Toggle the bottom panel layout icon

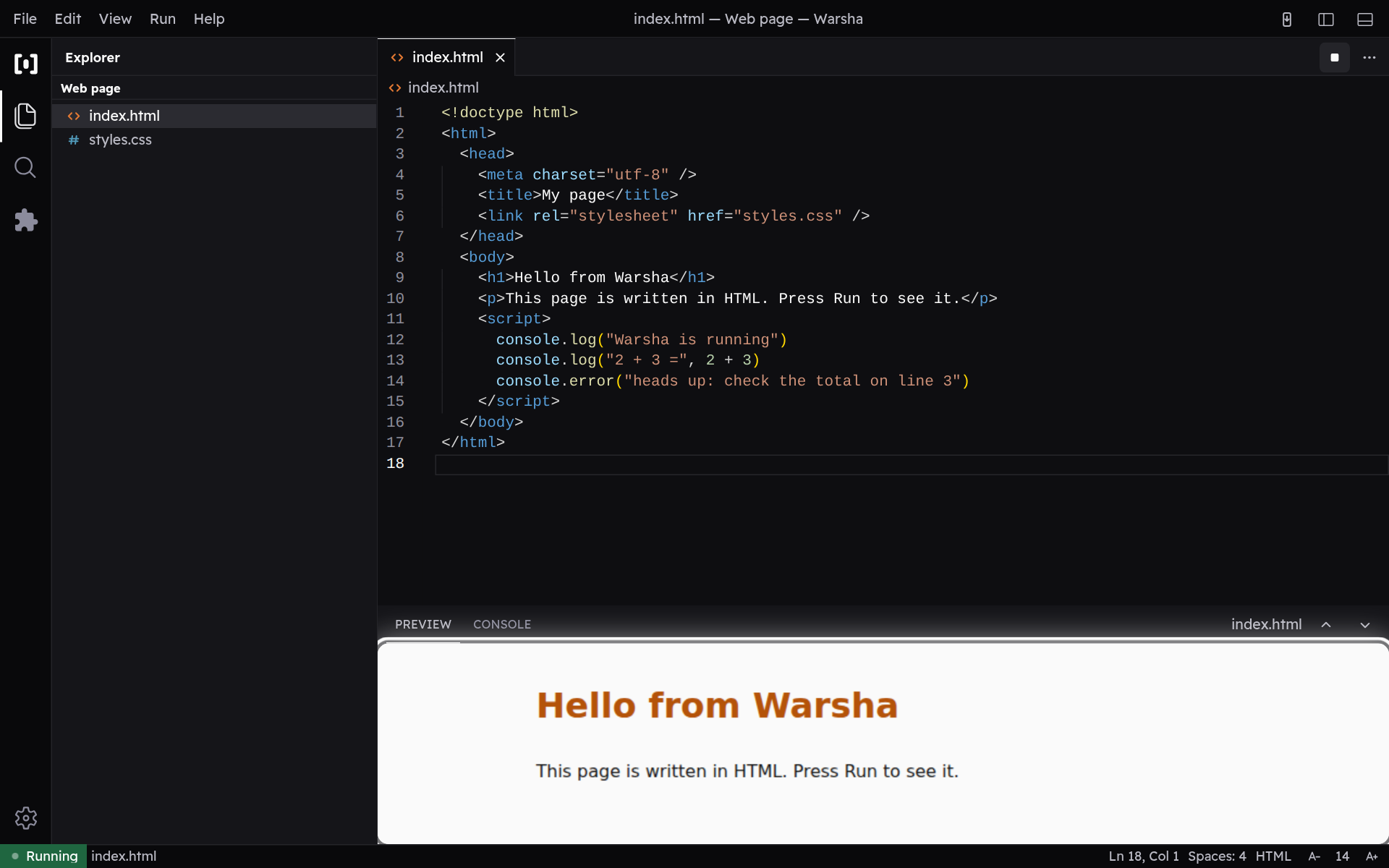click(x=1365, y=20)
